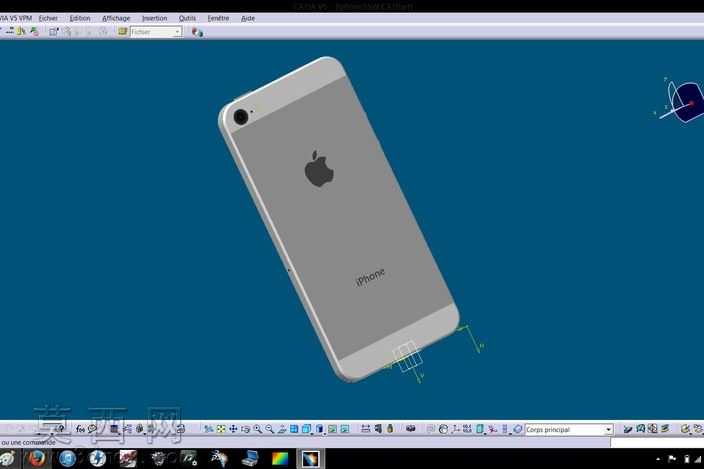The image size is (704, 469).
Task: Select the Rotate view tool
Action: [x=245, y=429]
